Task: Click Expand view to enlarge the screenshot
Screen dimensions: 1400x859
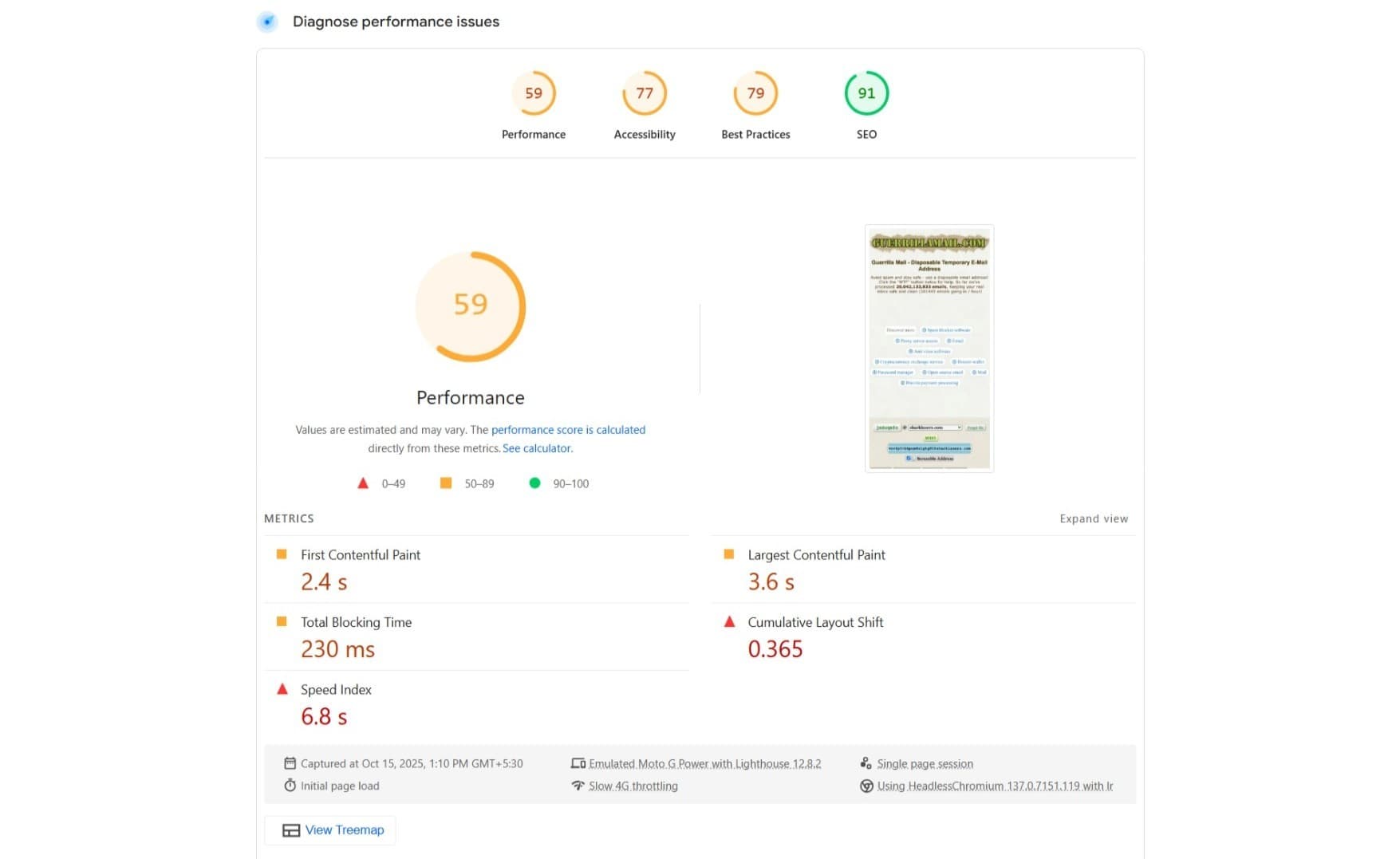Action: [1093, 518]
